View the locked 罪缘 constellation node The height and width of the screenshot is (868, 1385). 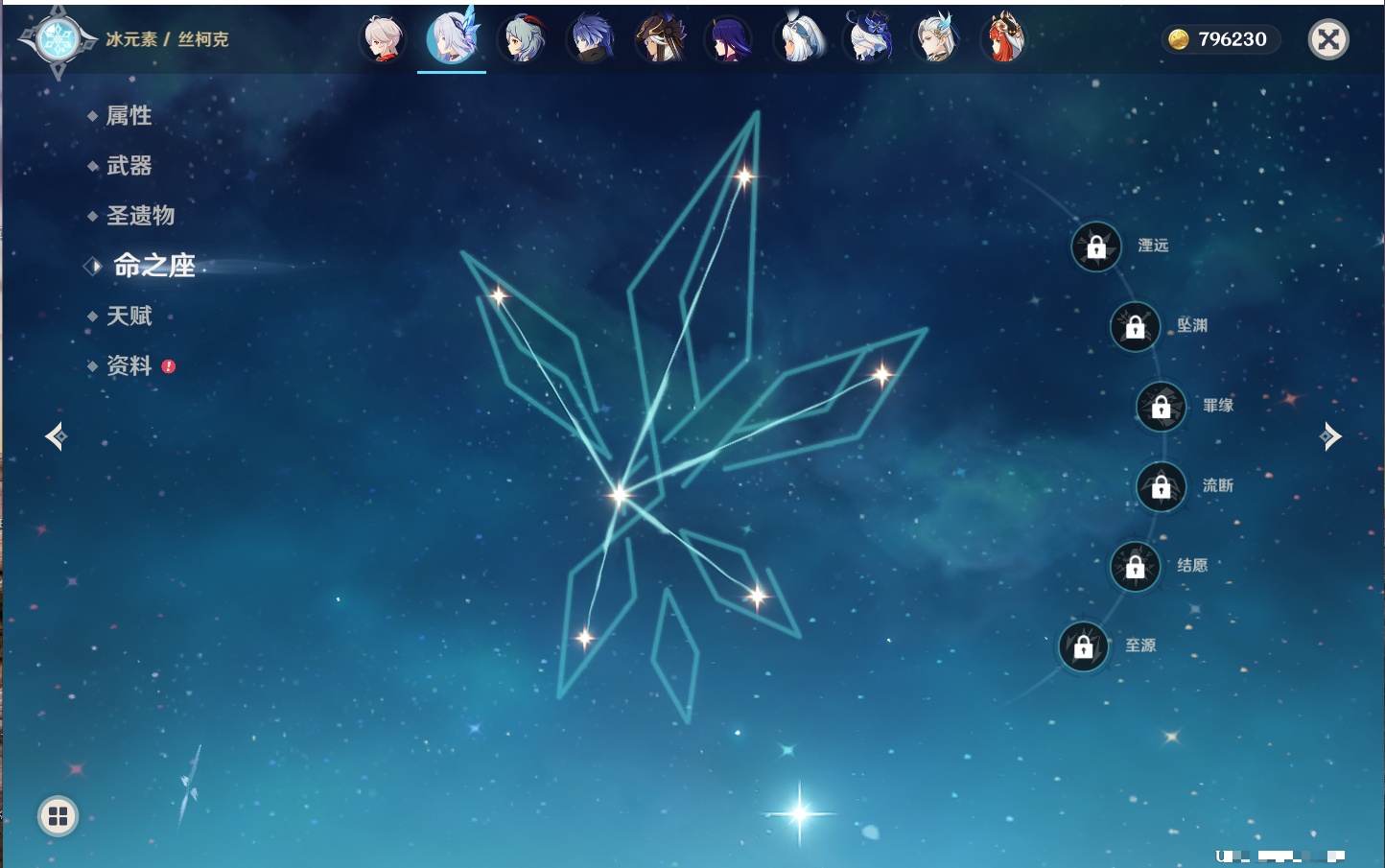coord(1162,407)
